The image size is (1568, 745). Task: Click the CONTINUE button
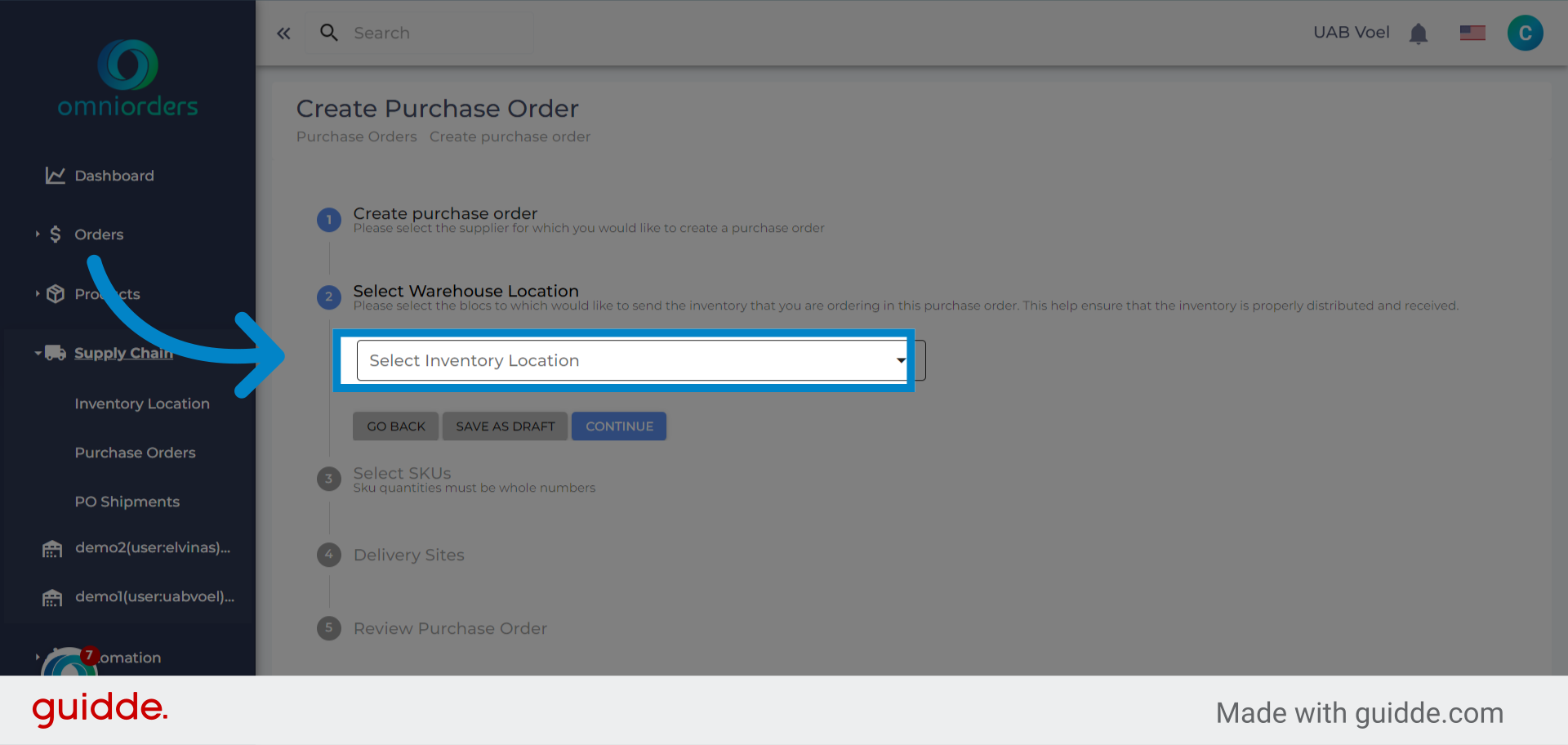[619, 426]
